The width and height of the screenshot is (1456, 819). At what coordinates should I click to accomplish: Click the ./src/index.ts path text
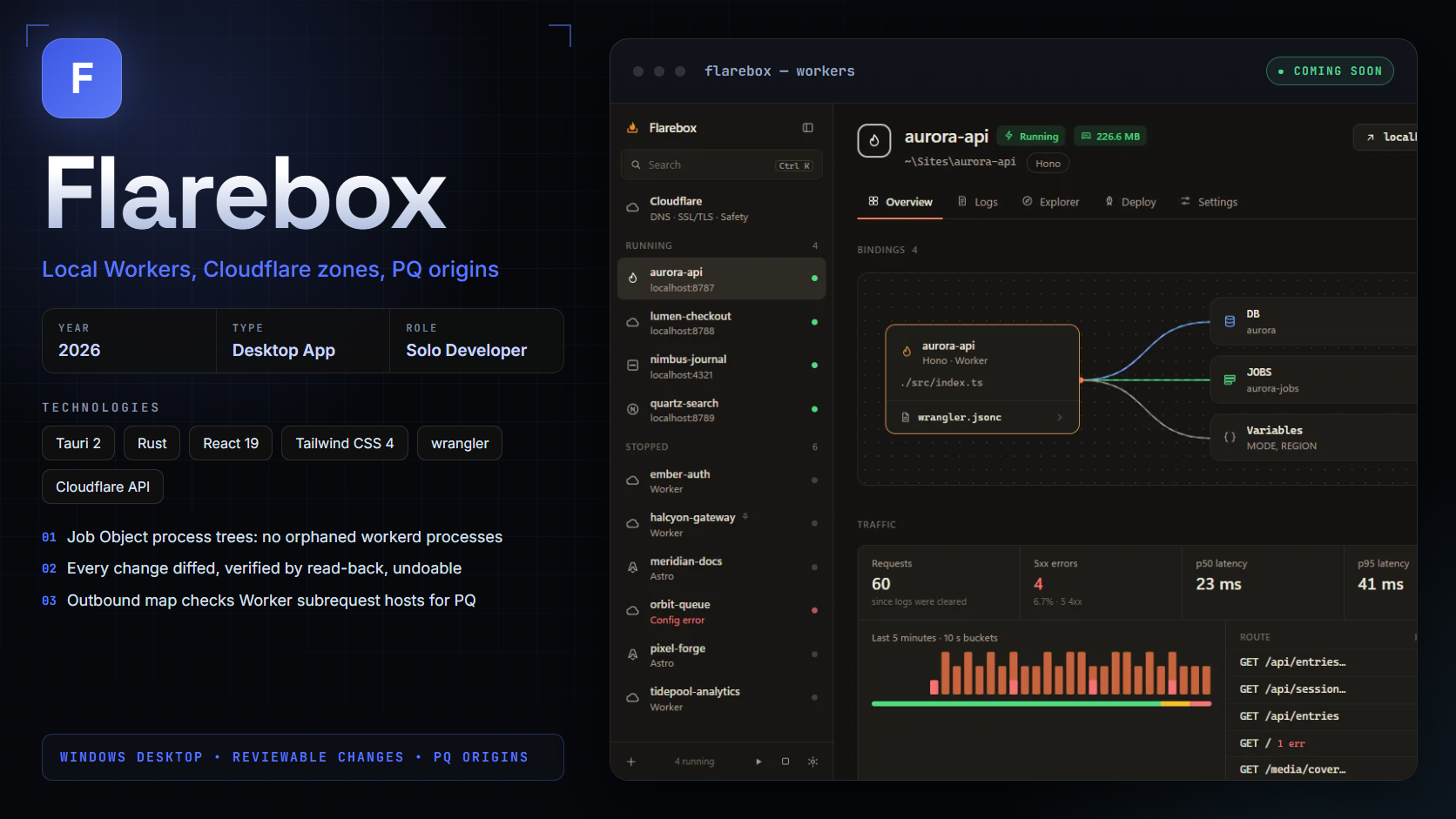(x=941, y=383)
